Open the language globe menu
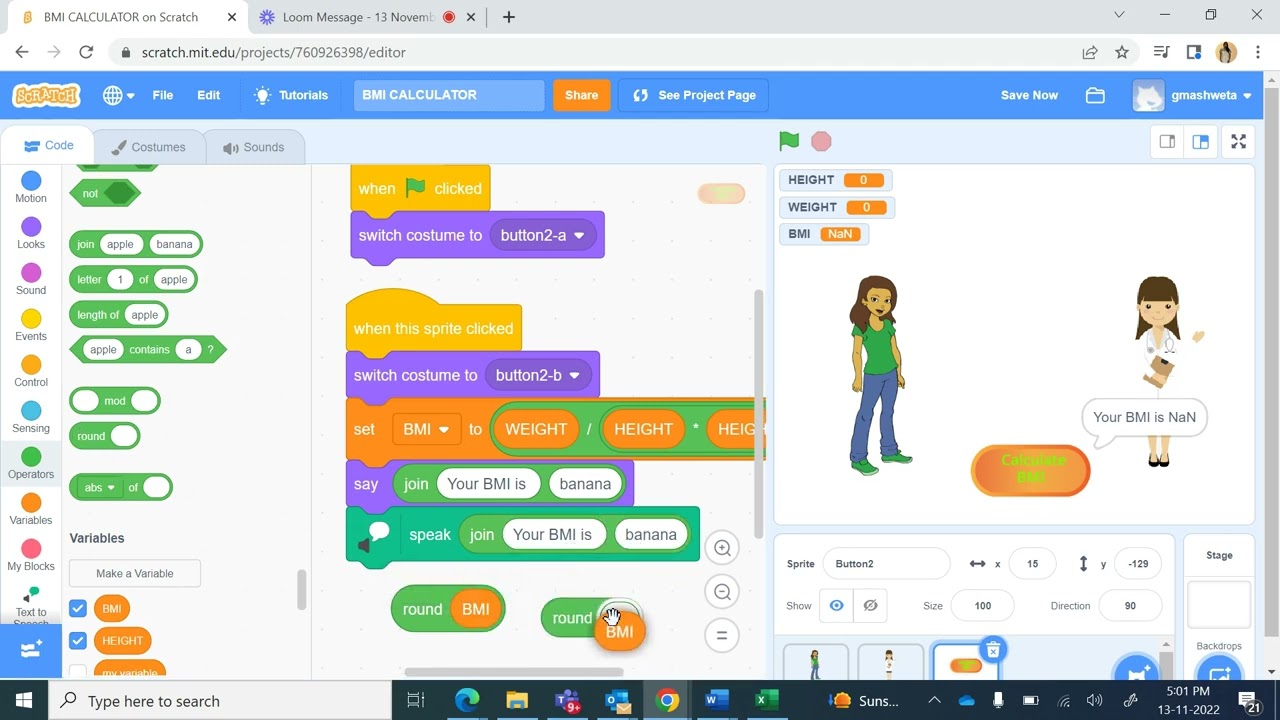The width and height of the screenshot is (1280, 720). click(118, 95)
